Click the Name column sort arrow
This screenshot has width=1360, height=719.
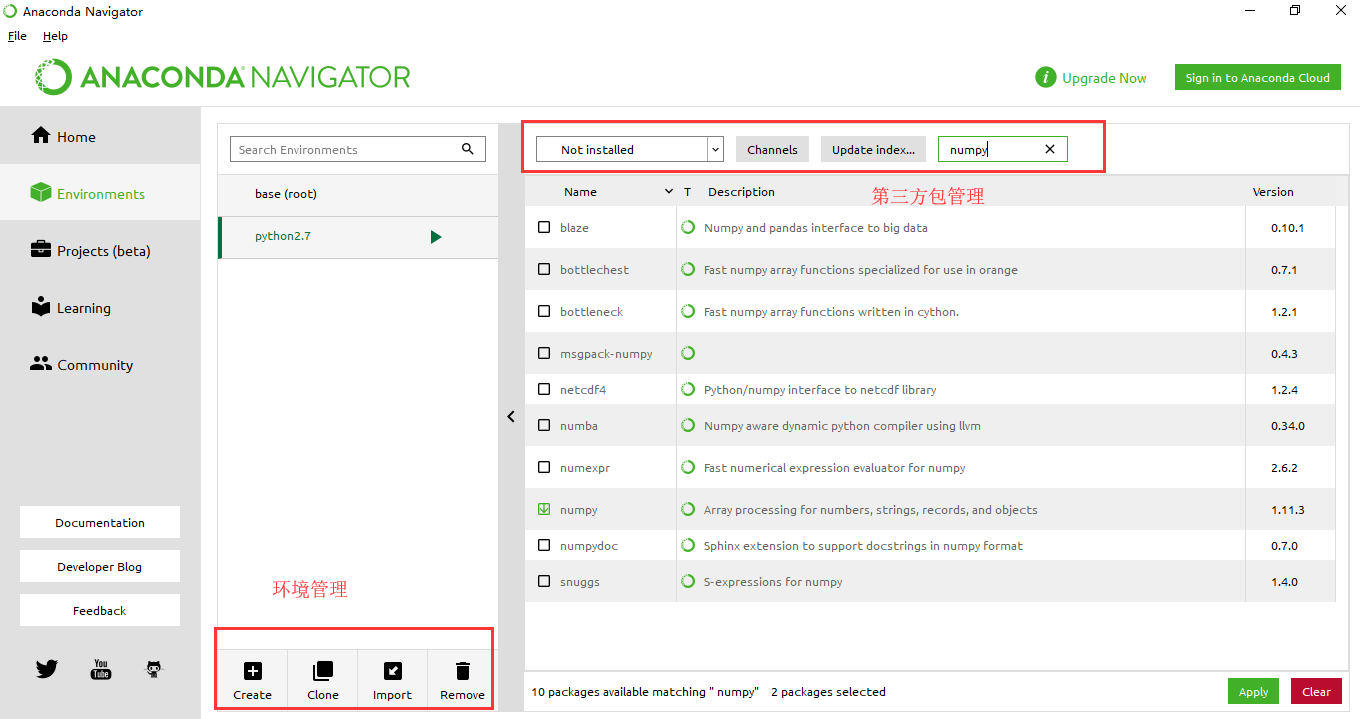(x=669, y=191)
